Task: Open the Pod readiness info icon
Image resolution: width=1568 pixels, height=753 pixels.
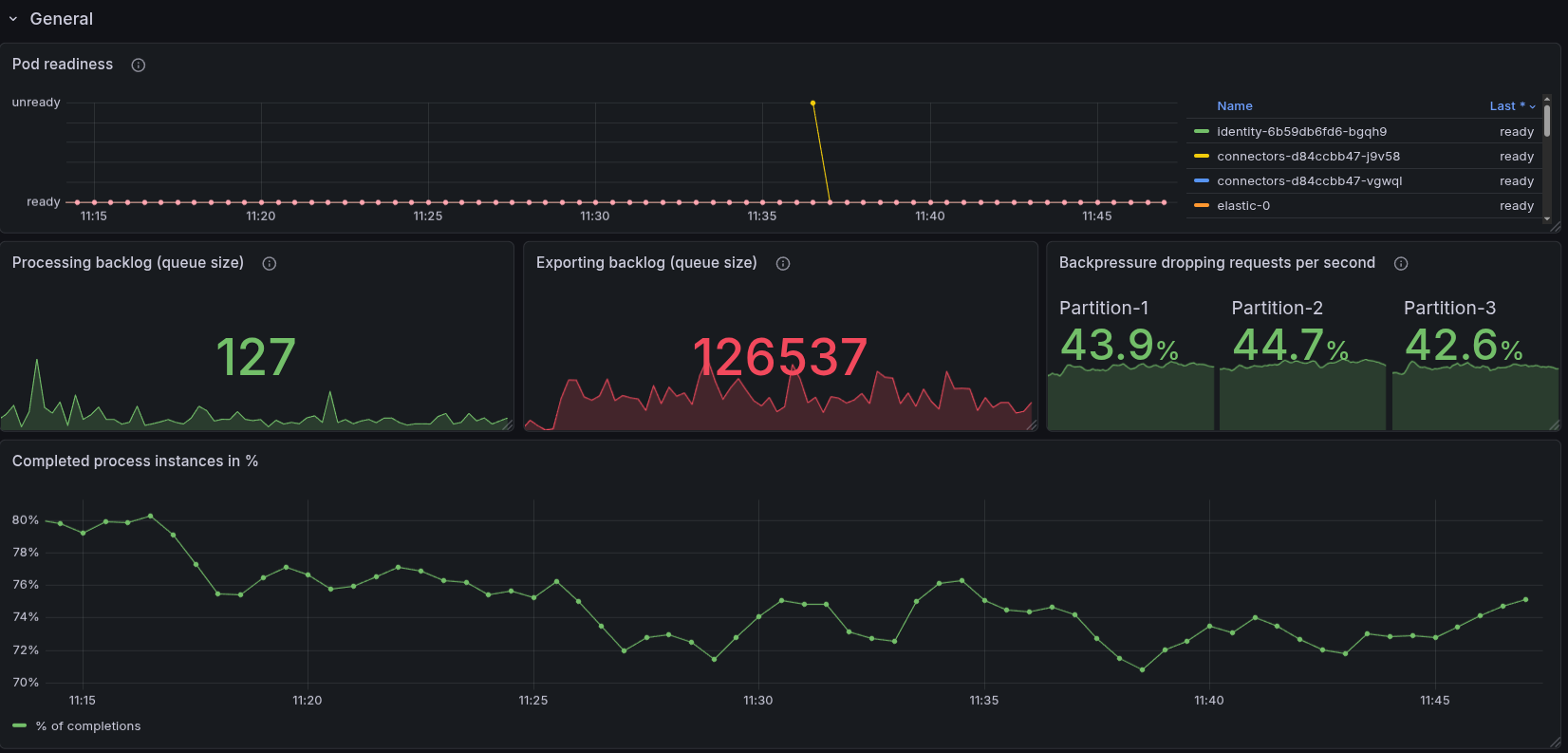Action: [x=139, y=66]
